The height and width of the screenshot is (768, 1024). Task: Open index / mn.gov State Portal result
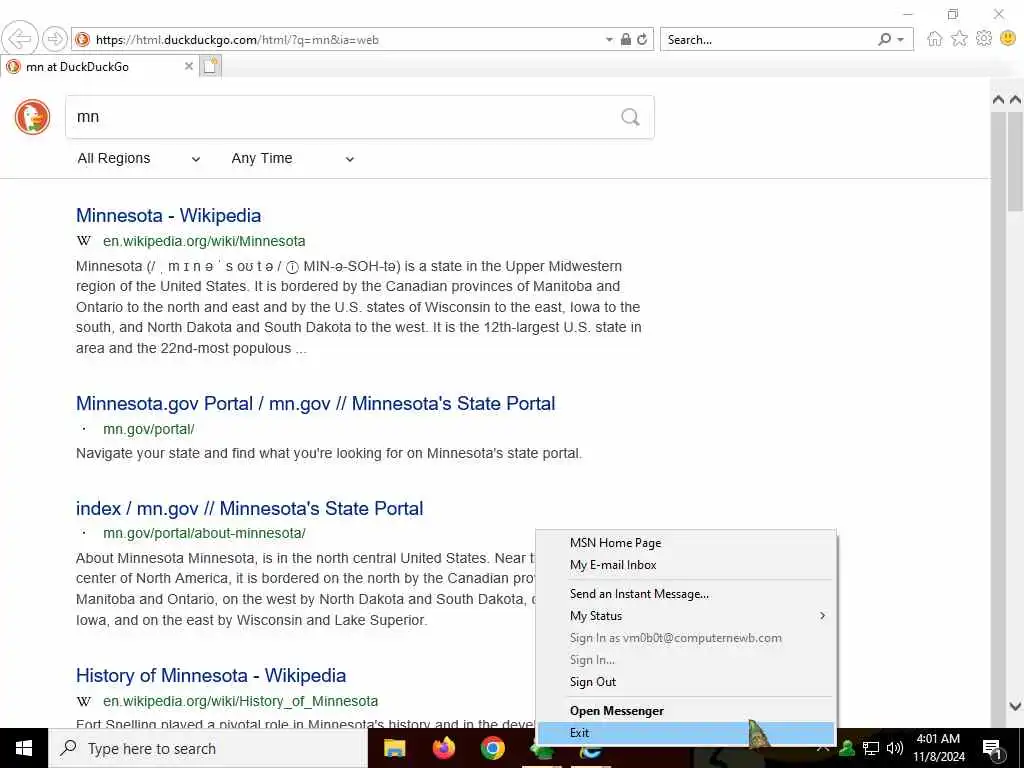coord(249,508)
